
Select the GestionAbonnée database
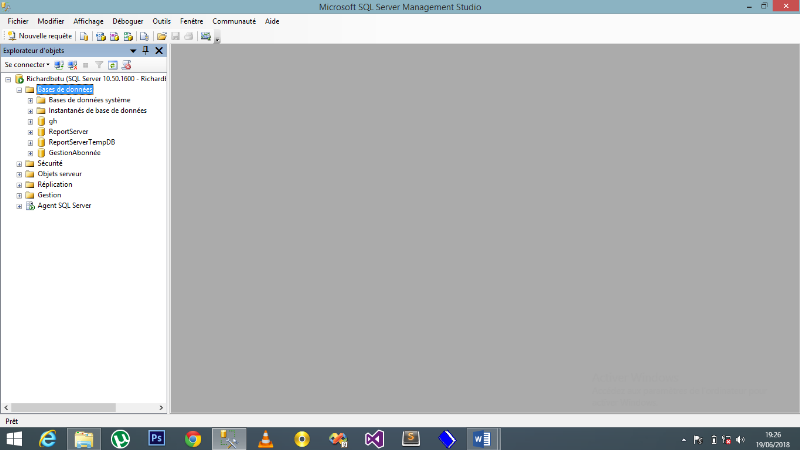(74, 153)
